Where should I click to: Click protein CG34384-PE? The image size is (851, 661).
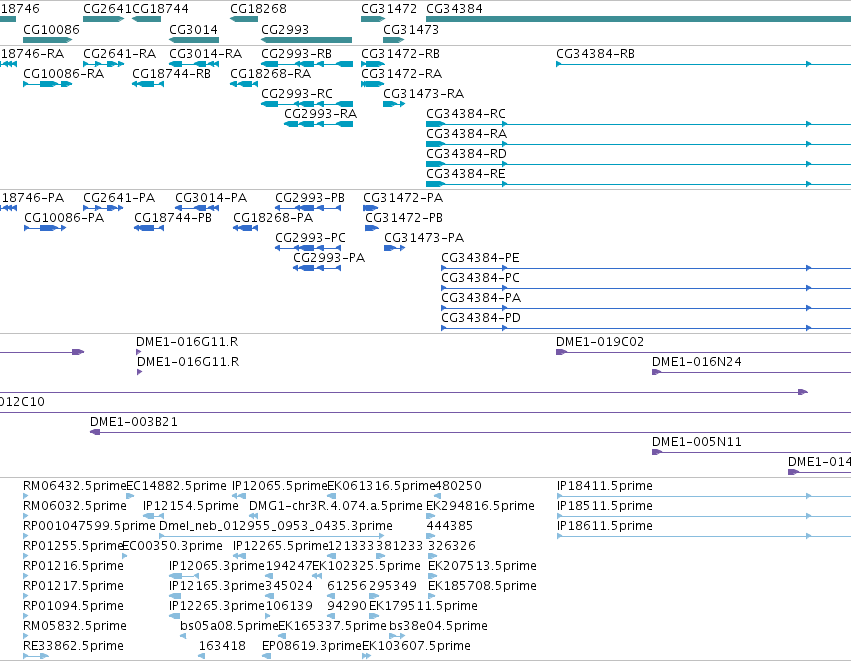click(646, 269)
